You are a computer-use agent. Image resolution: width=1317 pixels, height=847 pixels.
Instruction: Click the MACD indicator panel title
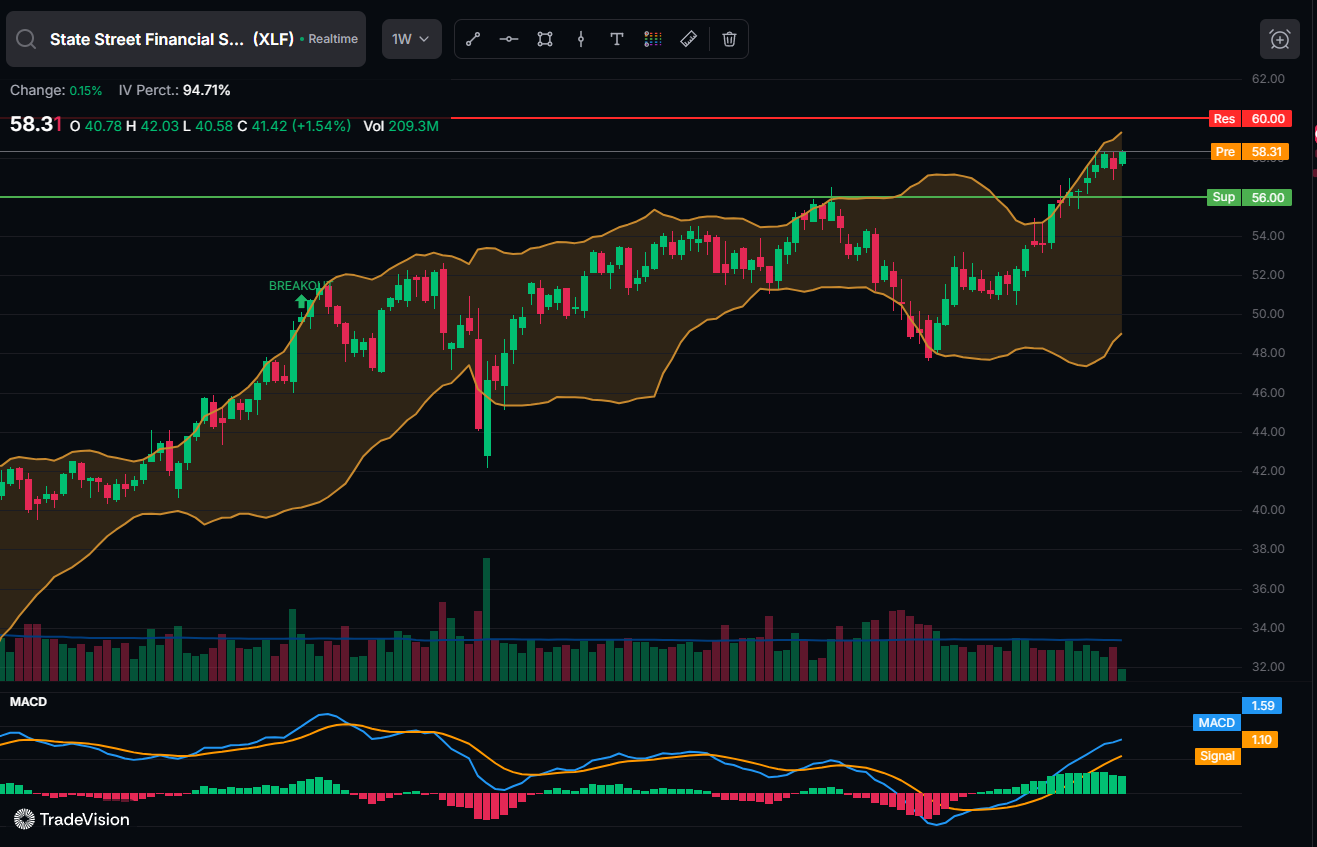pos(28,702)
